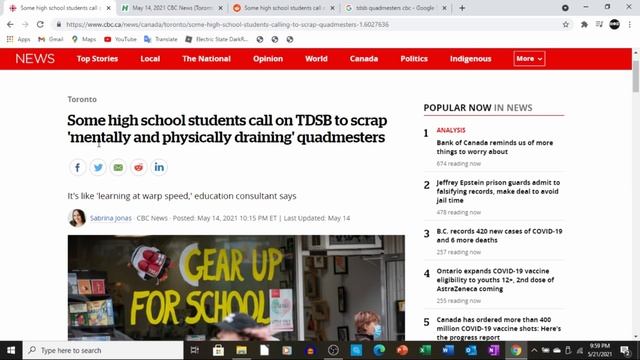Viewport: 640px width, 360px height.
Task: Open Word from taskbar
Action: point(448,350)
